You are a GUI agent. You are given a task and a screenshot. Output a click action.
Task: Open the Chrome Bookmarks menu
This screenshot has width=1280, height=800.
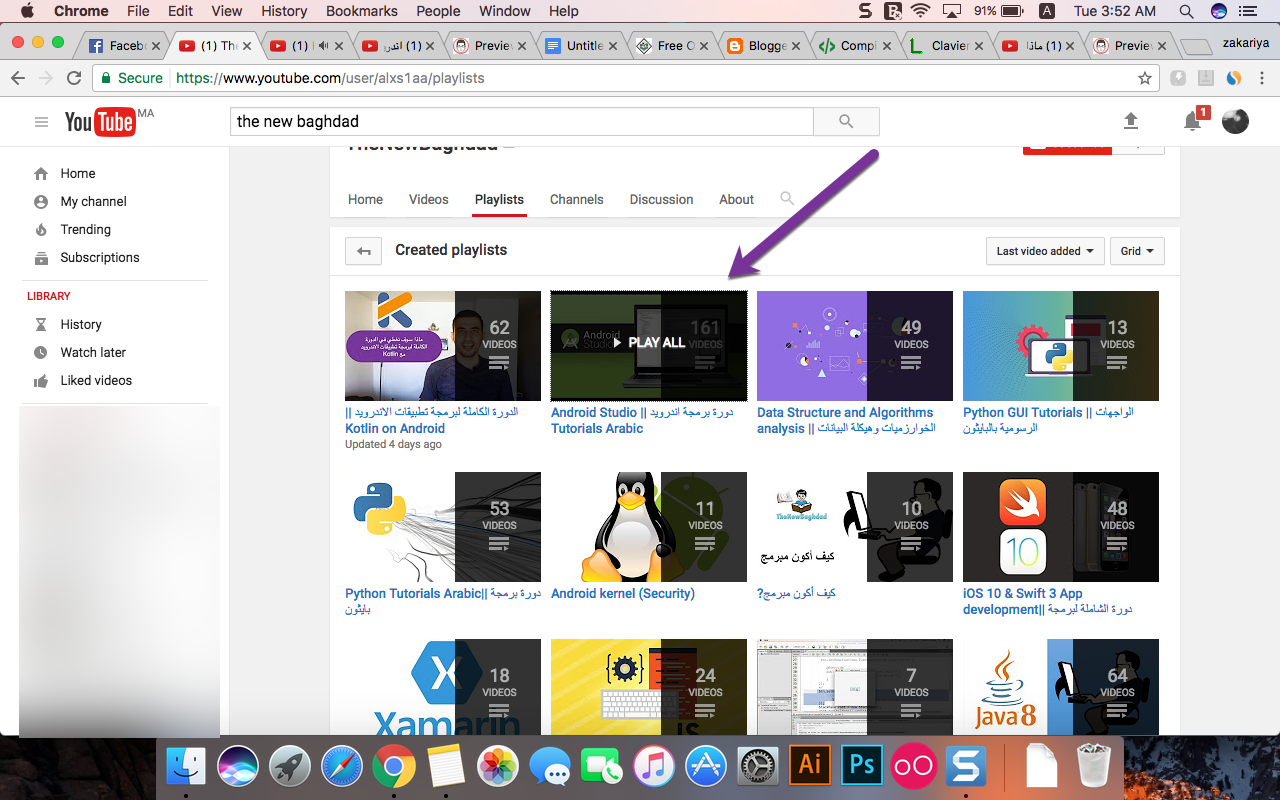pyautogui.click(x=361, y=11)
